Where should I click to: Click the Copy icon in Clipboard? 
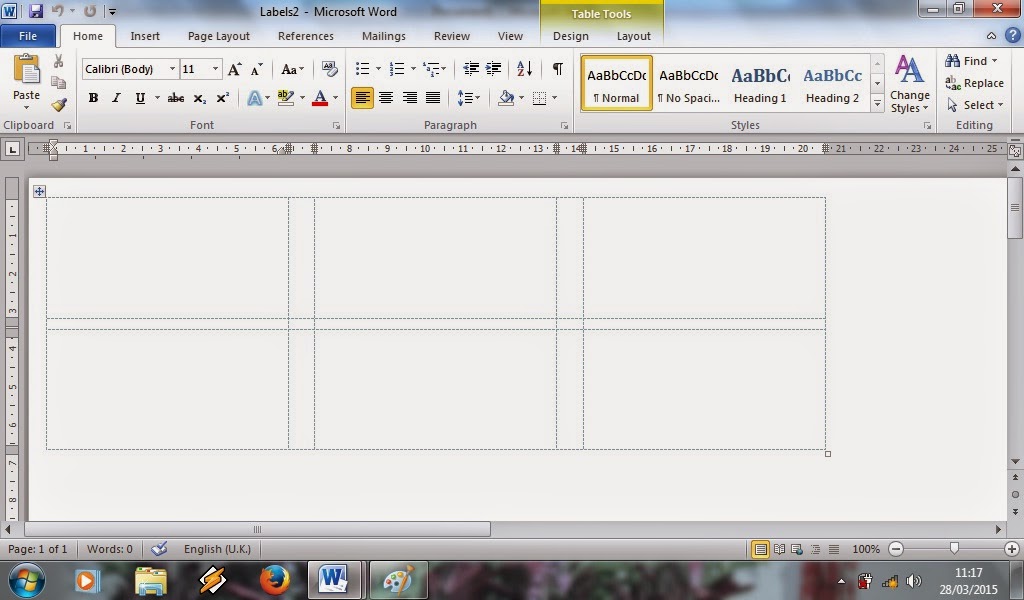pyautogui.click(x=58, y=83)
